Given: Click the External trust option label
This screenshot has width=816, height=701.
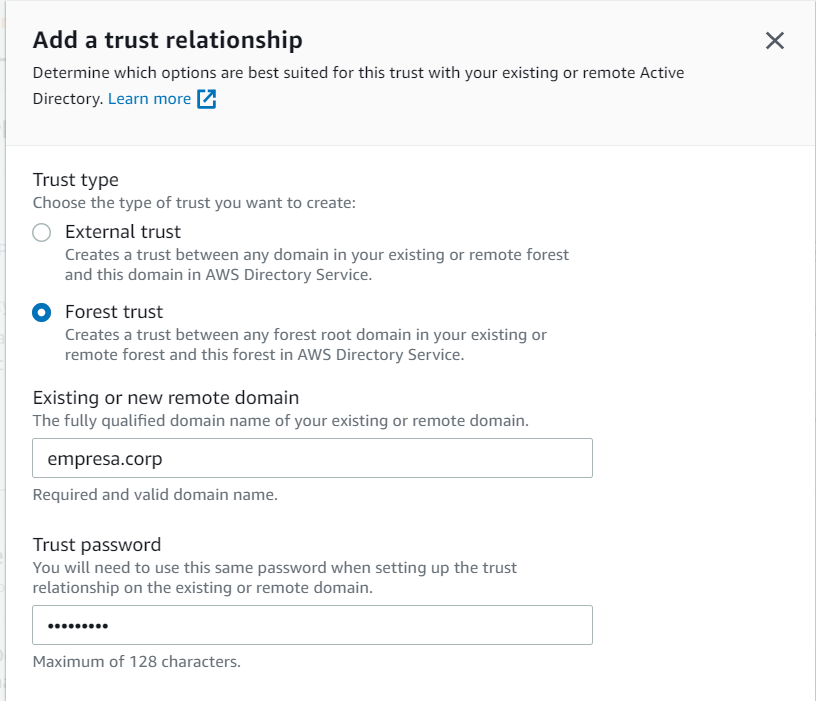Looking at the screenshot, I should (x=123, y=232).
